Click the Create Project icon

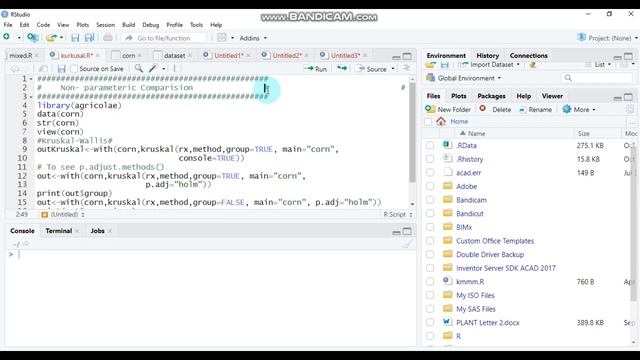(33, 38)
